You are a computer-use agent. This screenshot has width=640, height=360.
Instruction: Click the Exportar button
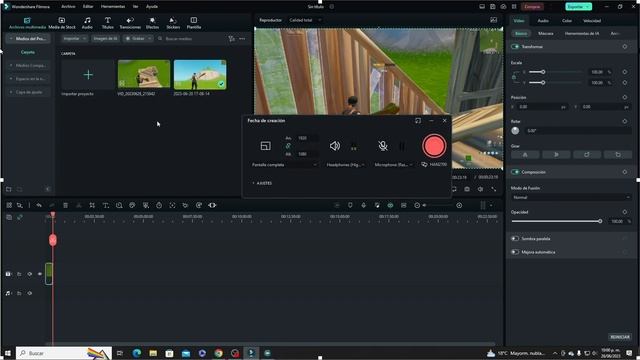click(578, 7)
